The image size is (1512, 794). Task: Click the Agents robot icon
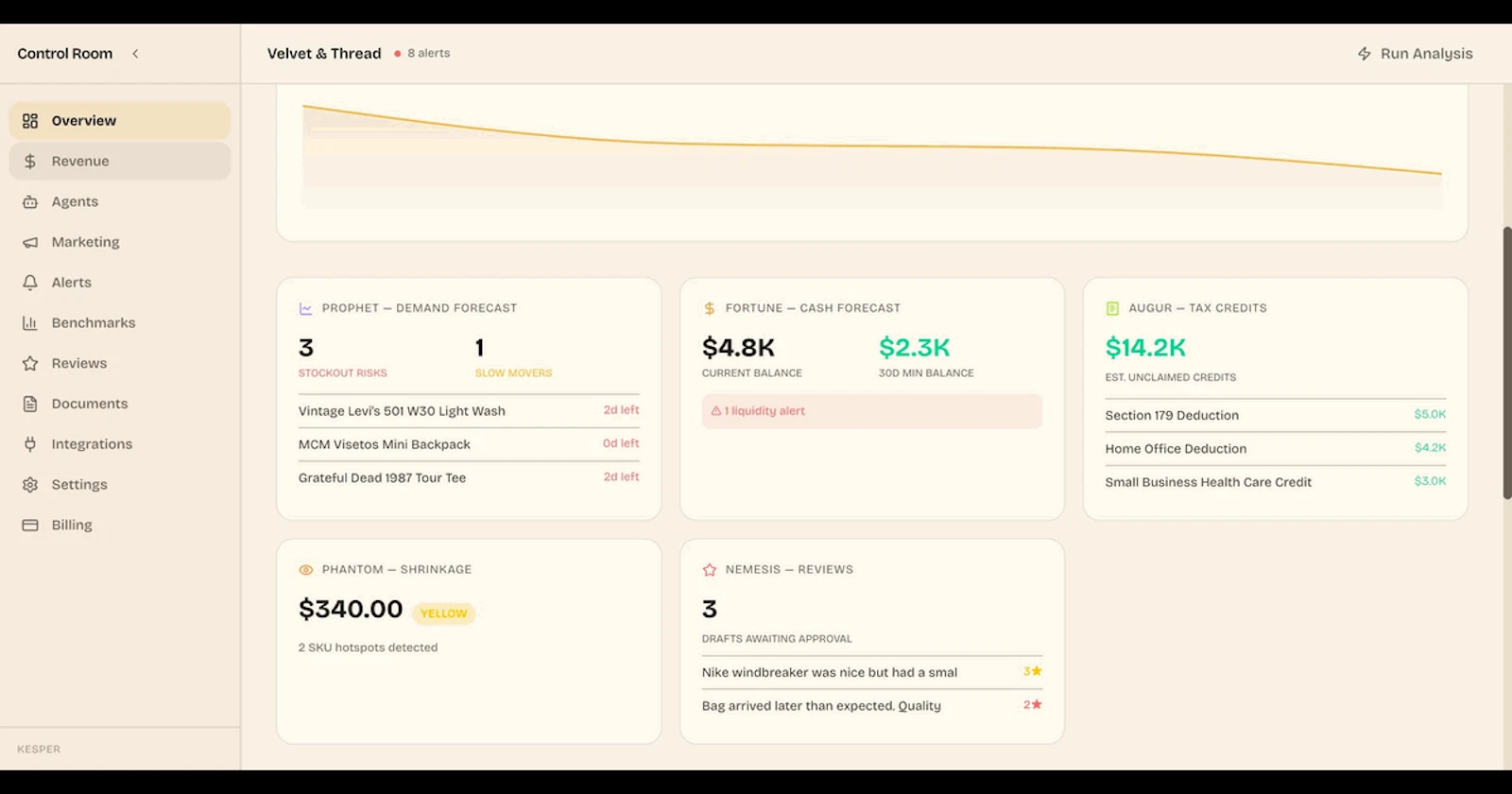tap(30, 202)
